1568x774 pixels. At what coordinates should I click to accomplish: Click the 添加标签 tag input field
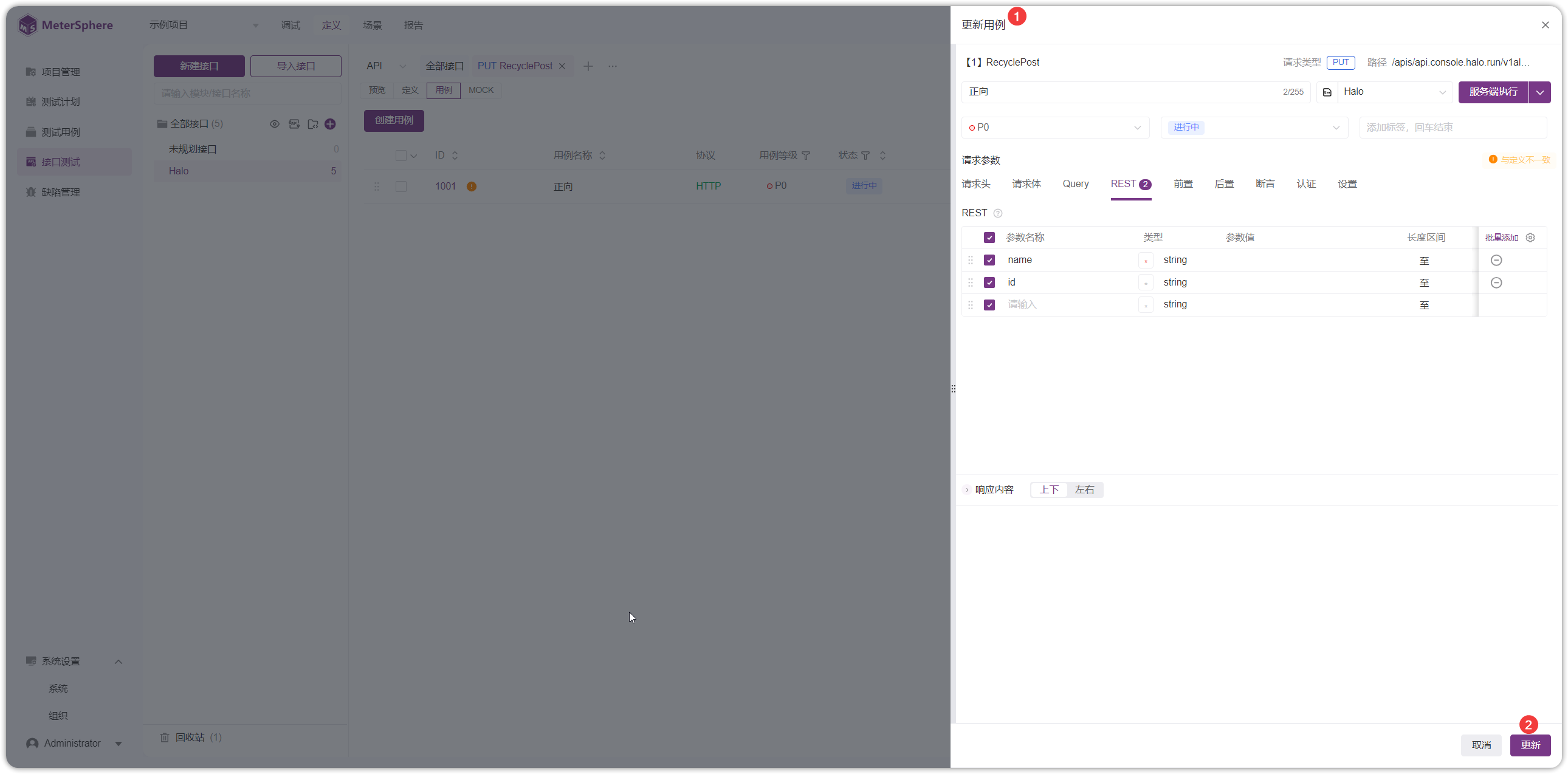[1453, 127]
